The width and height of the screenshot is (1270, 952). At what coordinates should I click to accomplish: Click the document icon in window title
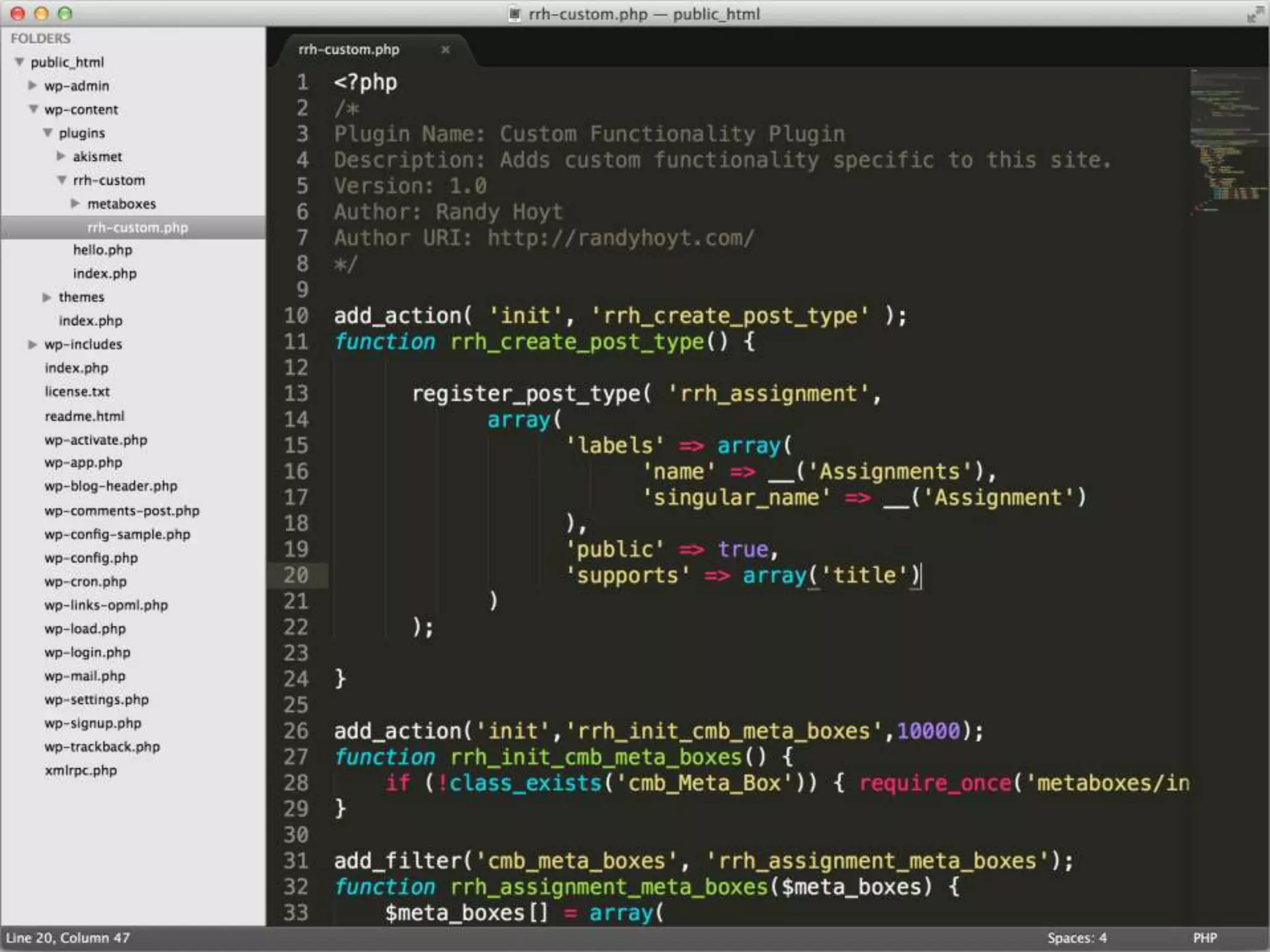coord(514,14)
